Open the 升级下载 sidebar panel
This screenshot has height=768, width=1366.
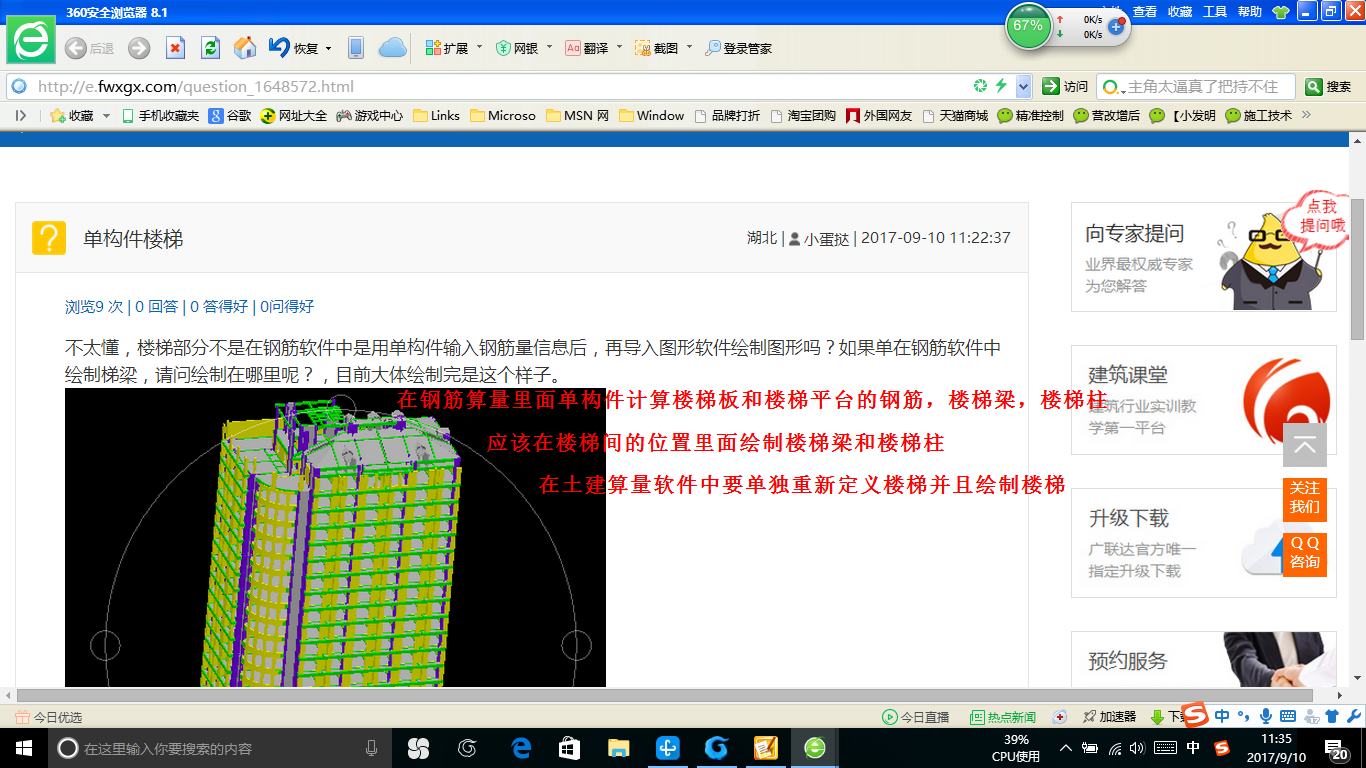(1204, 543)
